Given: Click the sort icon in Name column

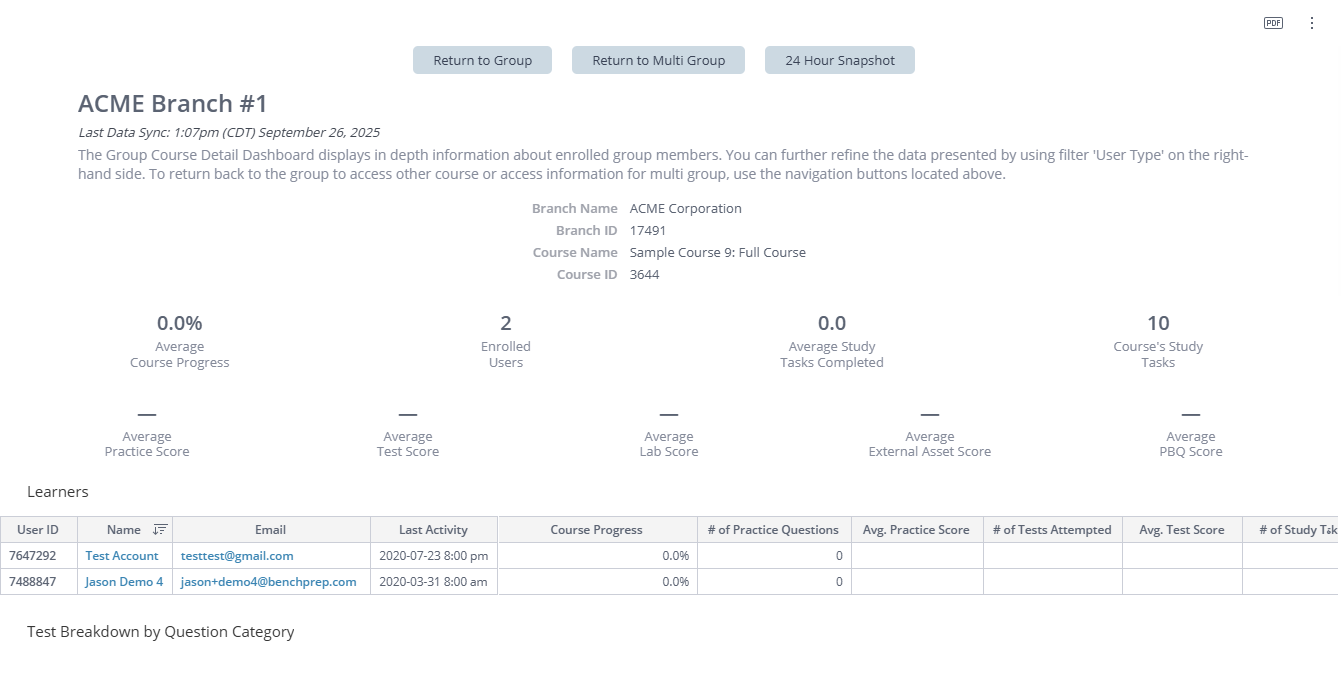Looking at the screenshot, I should (x=160, y=530).
